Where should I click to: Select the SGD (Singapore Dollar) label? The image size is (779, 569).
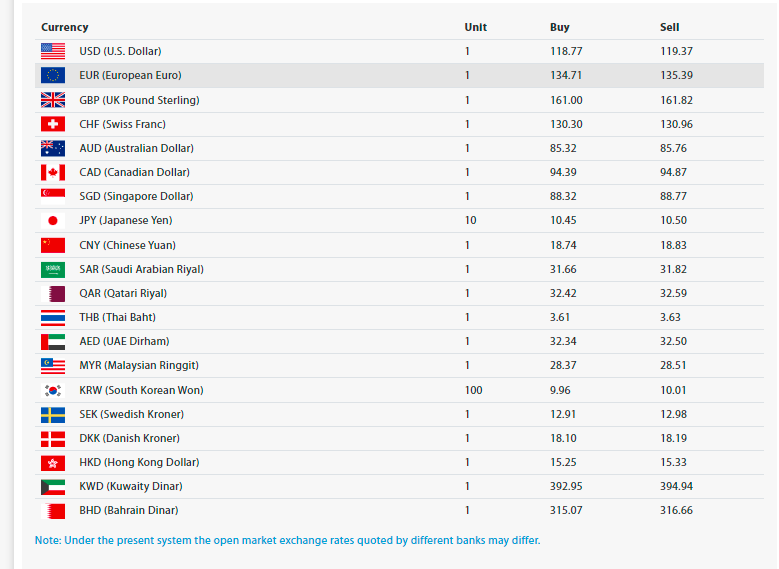coord(136,196)
